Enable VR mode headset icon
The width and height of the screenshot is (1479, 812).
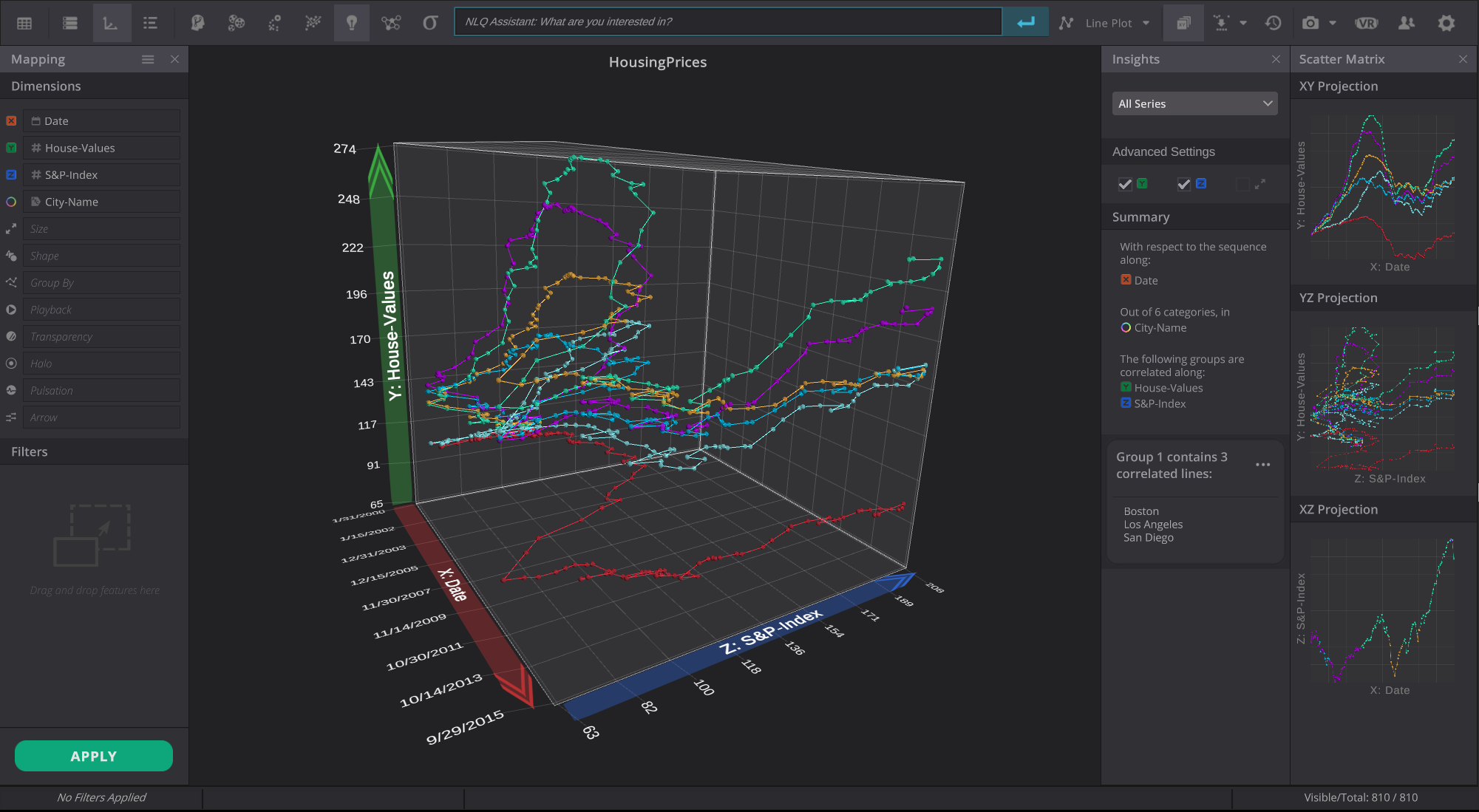coord(1367,23)
